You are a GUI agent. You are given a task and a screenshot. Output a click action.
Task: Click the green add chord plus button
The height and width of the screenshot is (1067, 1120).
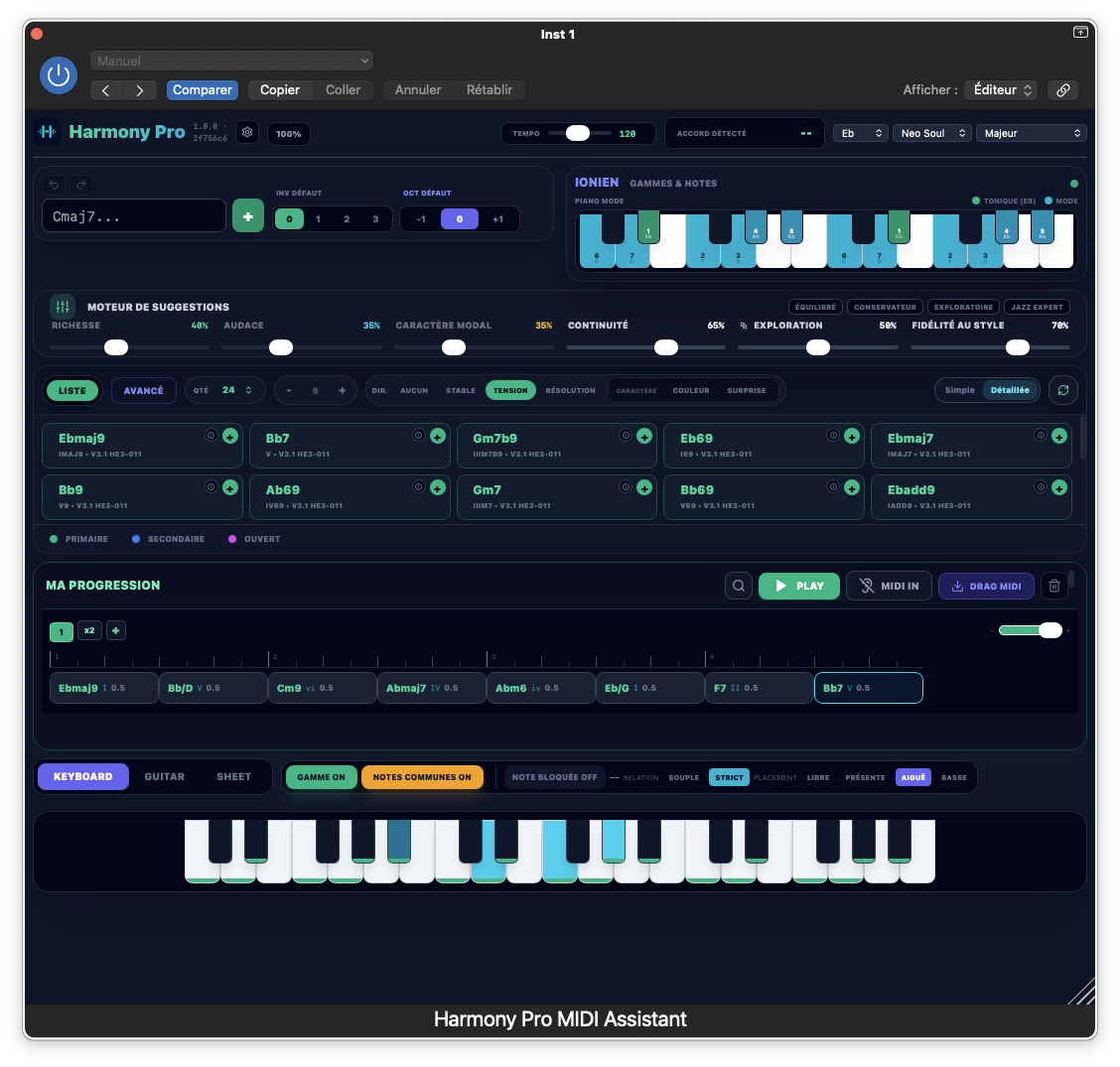[x=248, y=216]
